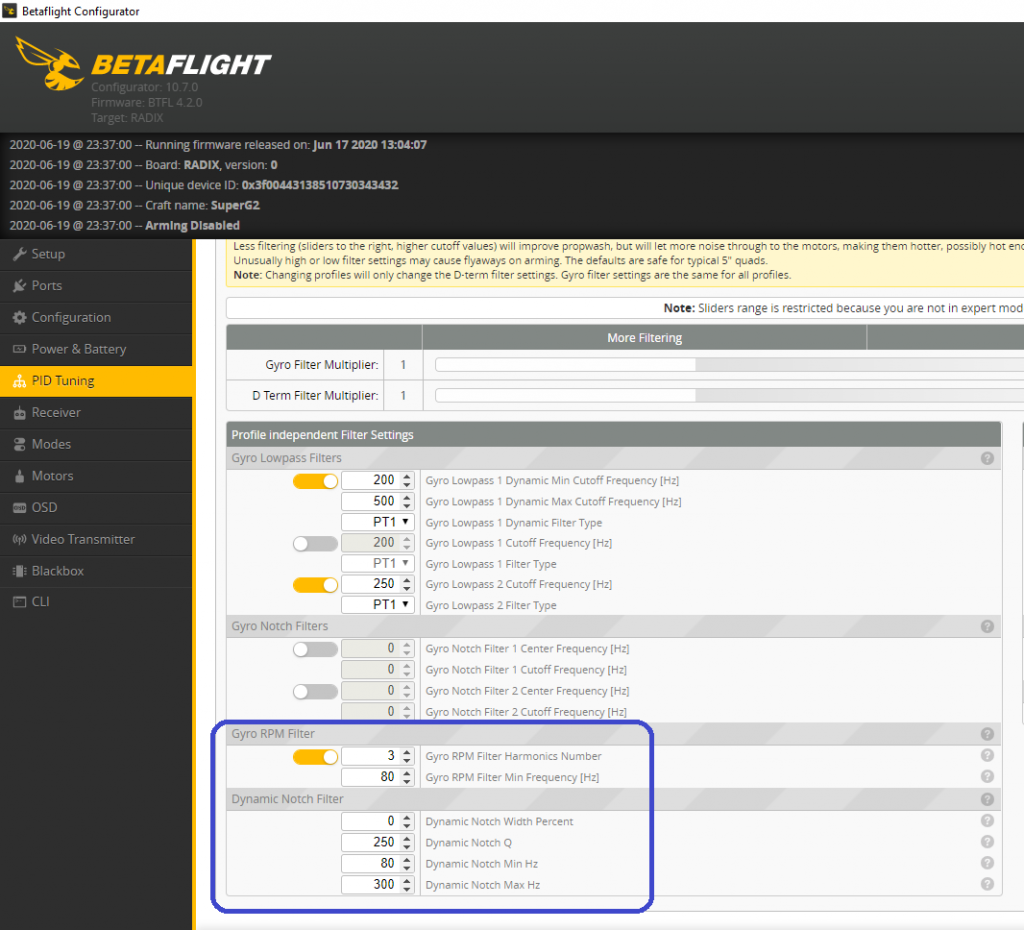Screen dimensions: 1024x930
Task: Click the Receiver icon in sidebar
Action: (x=20, y=413)
